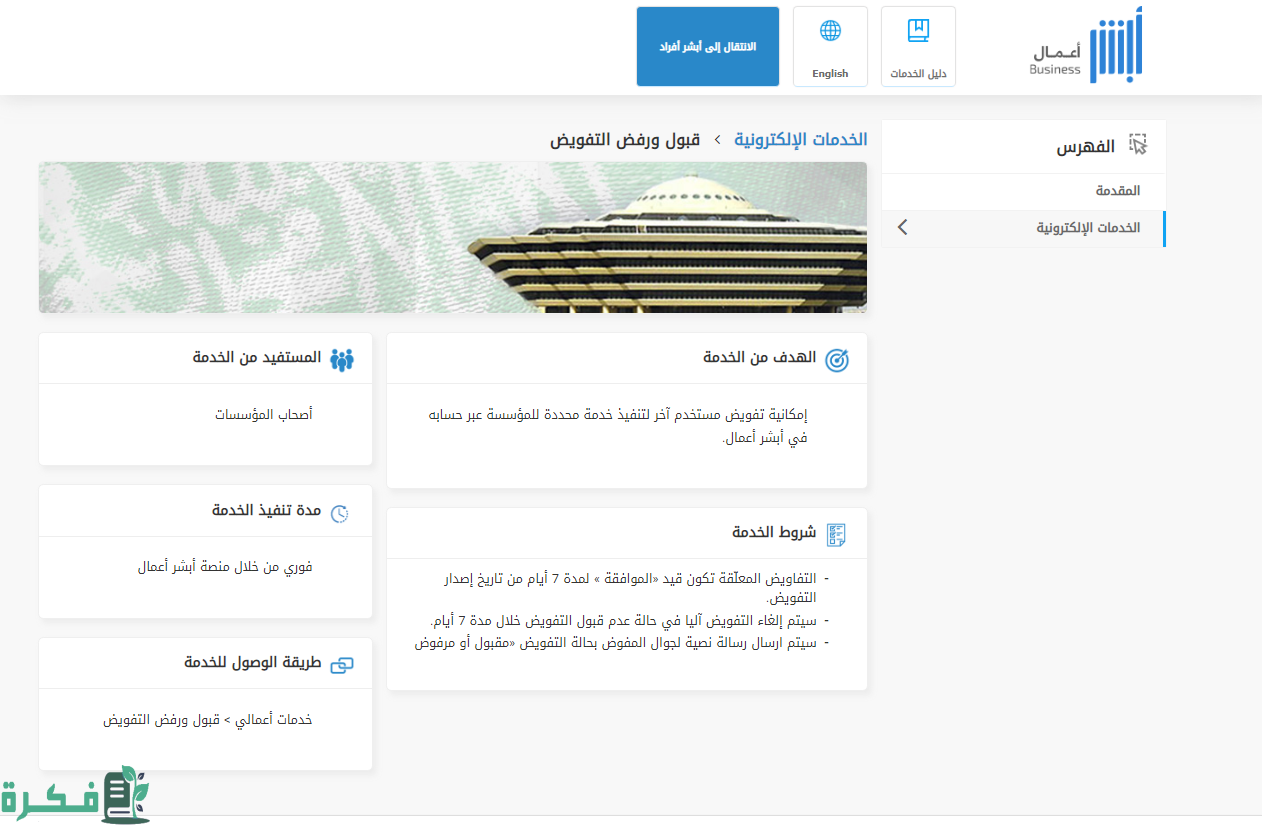Click condition about automatic cancellation of authorization

click(623, 621)
